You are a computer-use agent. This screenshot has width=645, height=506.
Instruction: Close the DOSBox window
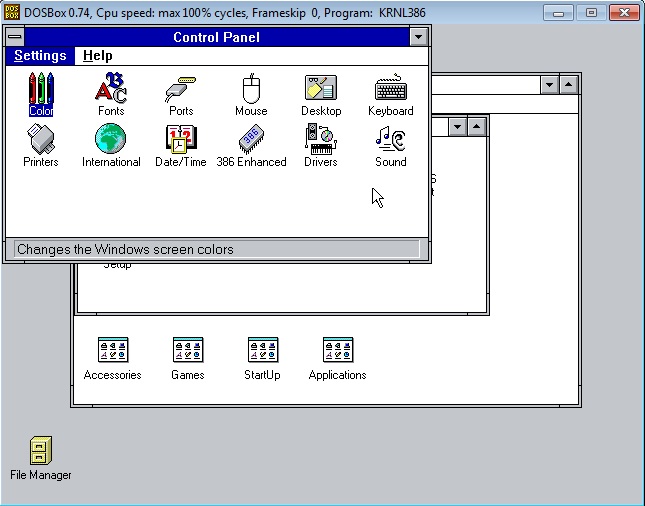pos(624,13)
